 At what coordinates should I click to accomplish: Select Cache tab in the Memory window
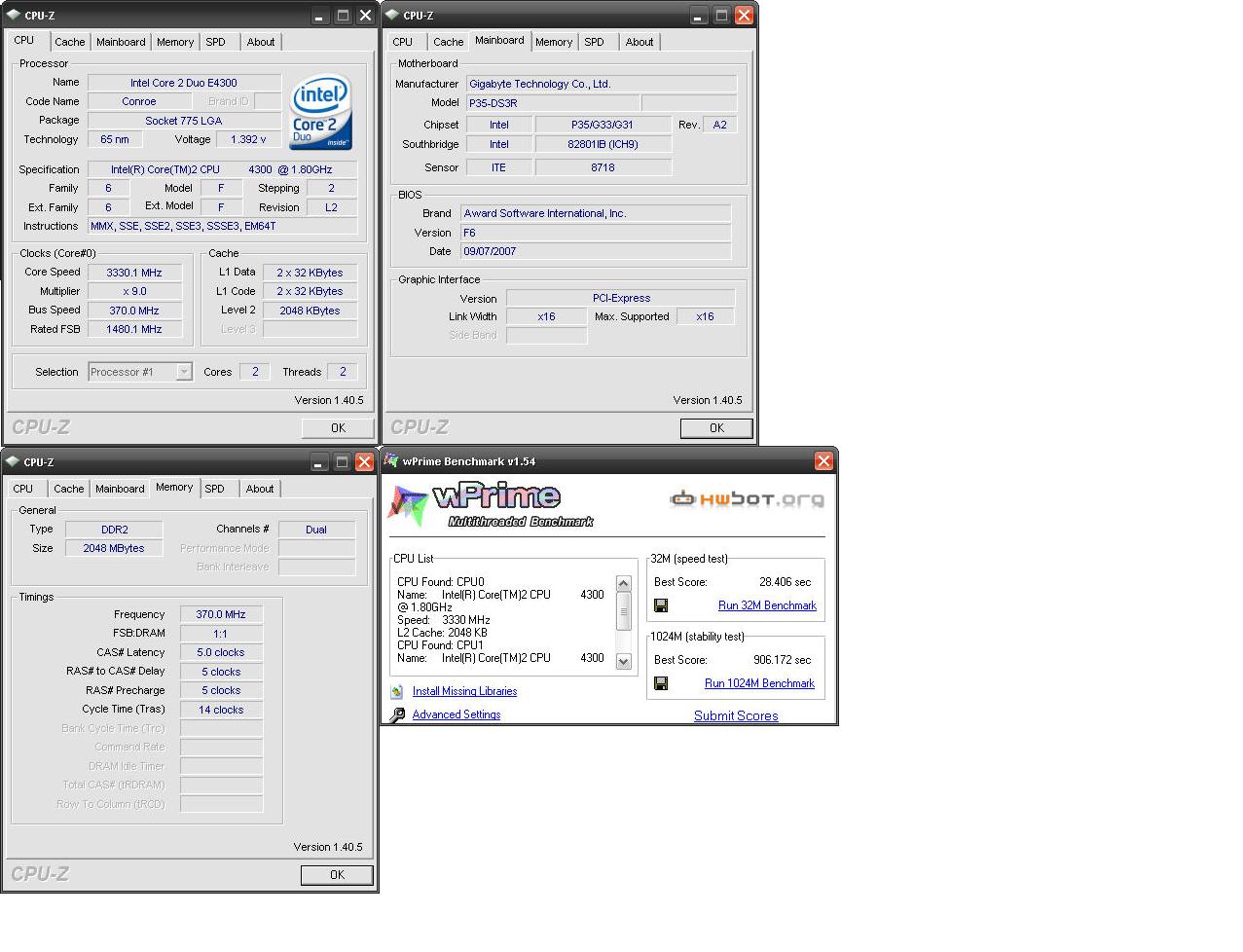68,489
